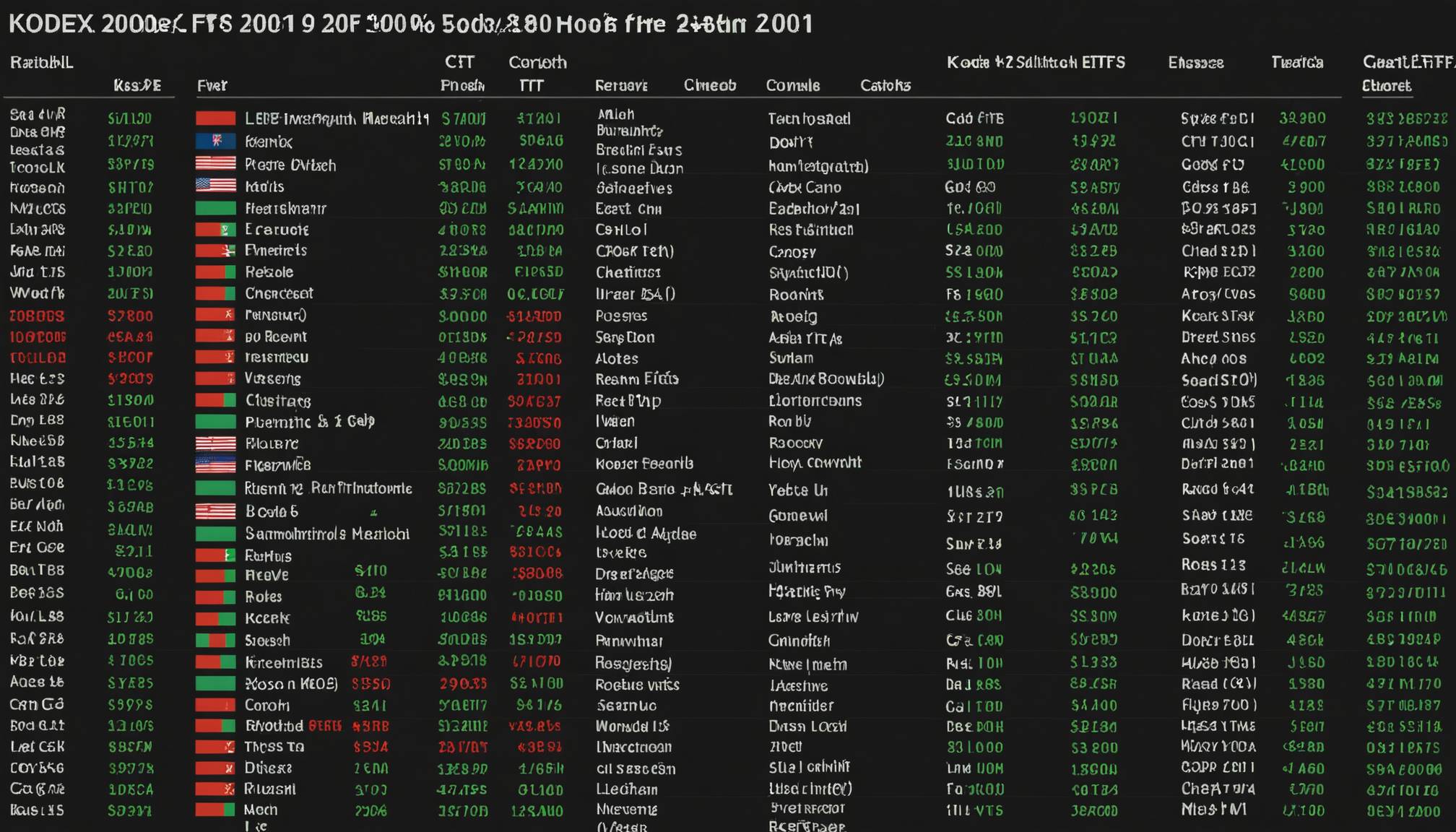
Task: Click the red flag beside "Coroln"
Action: click(215, 705)
